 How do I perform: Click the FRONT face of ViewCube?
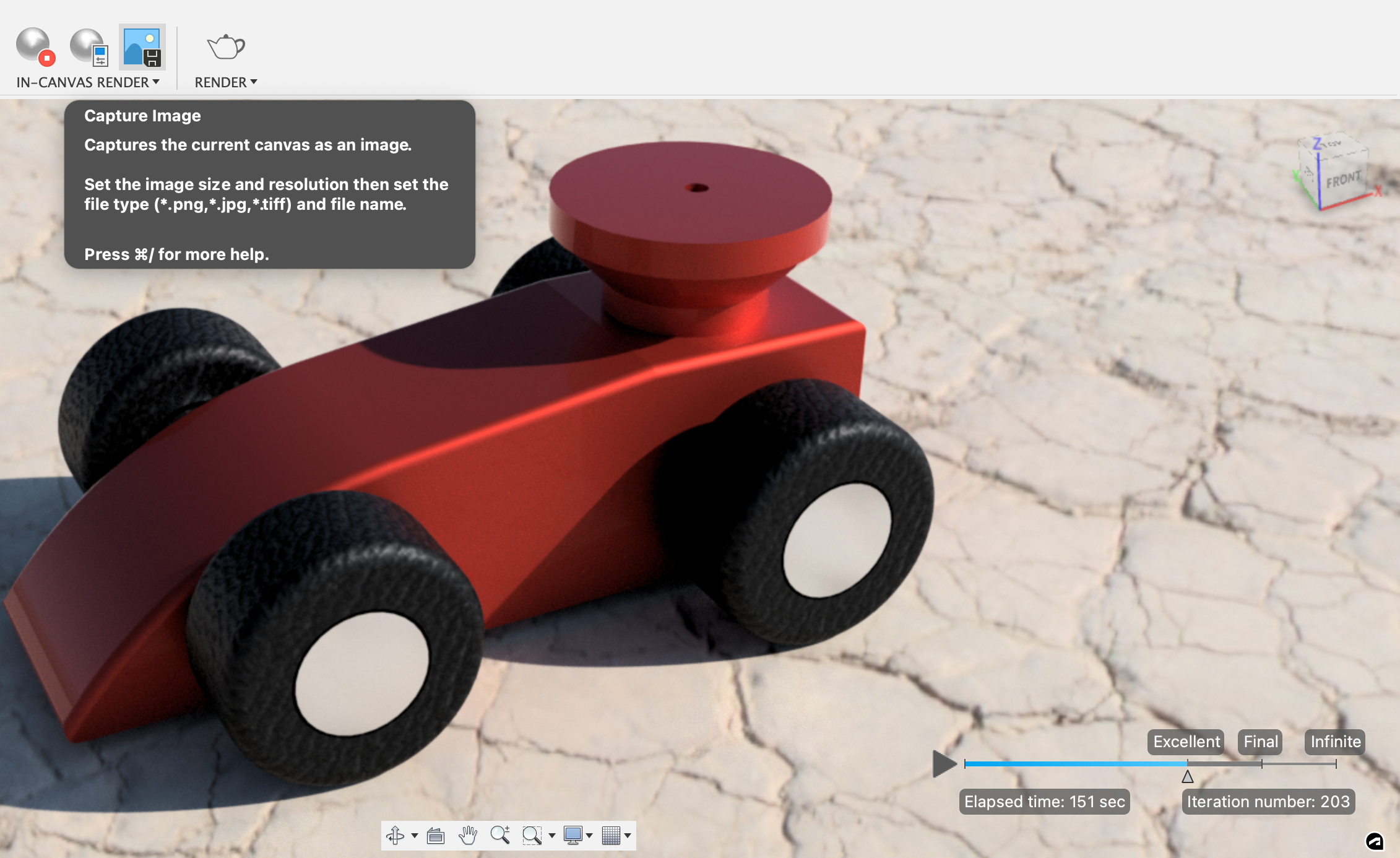[x=1343, y=180]
